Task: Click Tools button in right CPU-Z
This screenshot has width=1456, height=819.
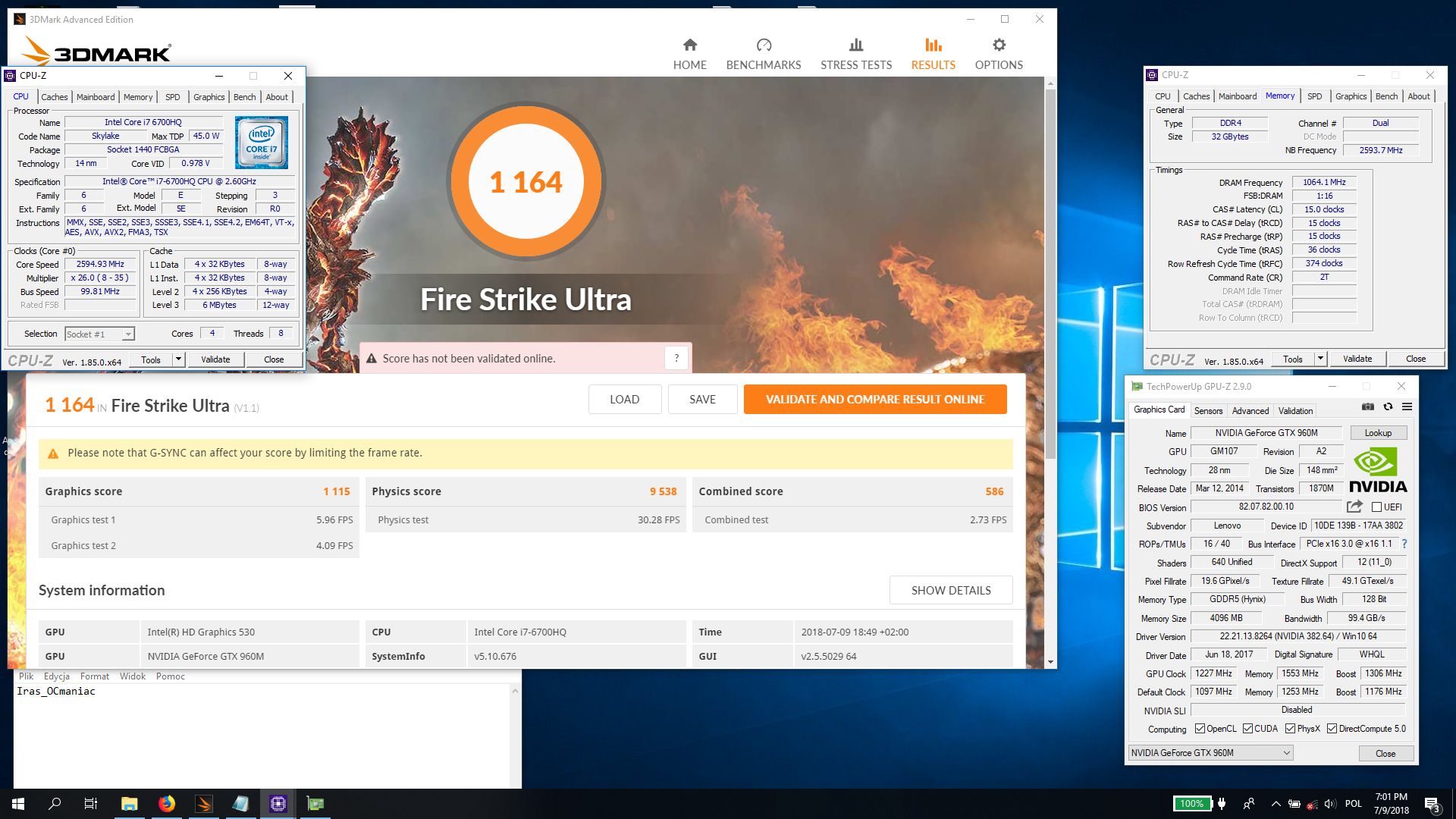Action: [1292, 359]
